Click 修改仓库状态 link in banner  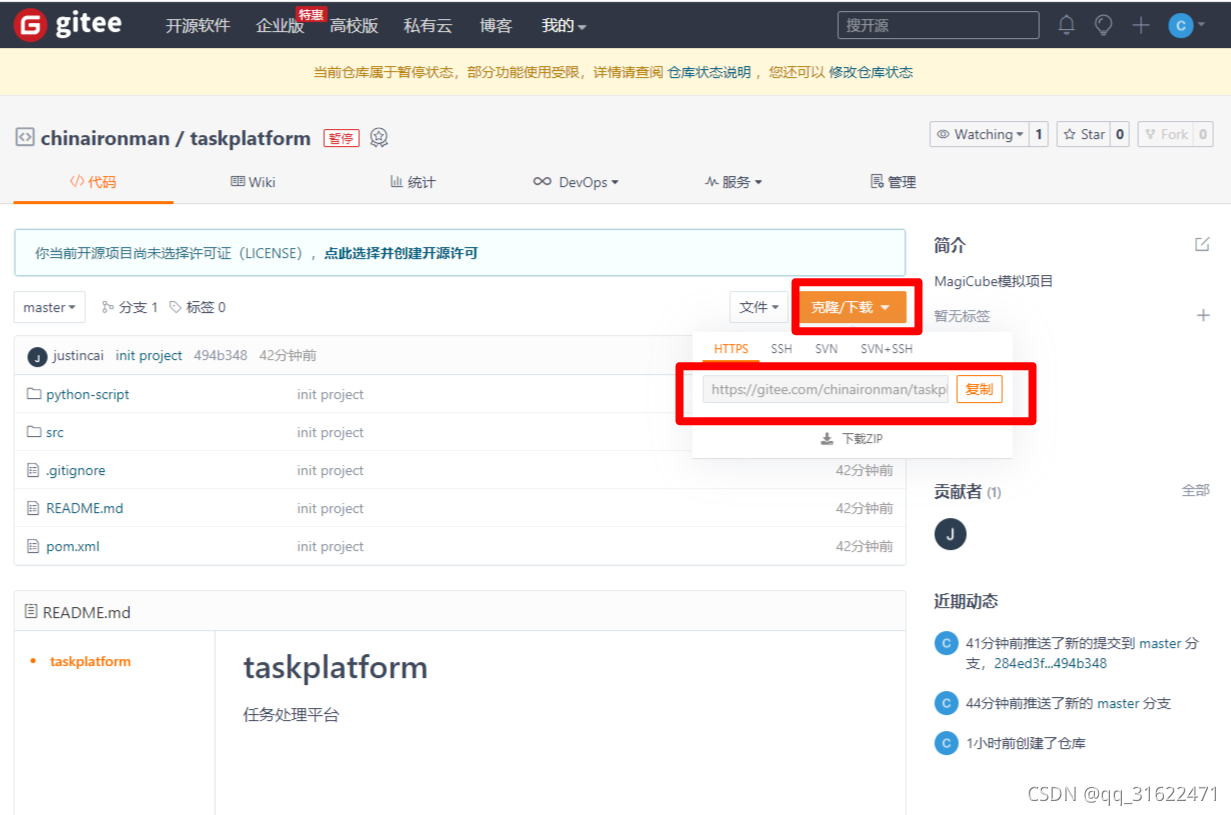coord(871,72)
